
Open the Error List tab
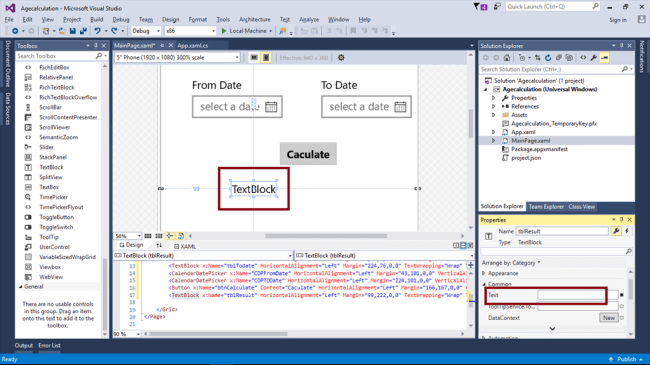[49, 346]
